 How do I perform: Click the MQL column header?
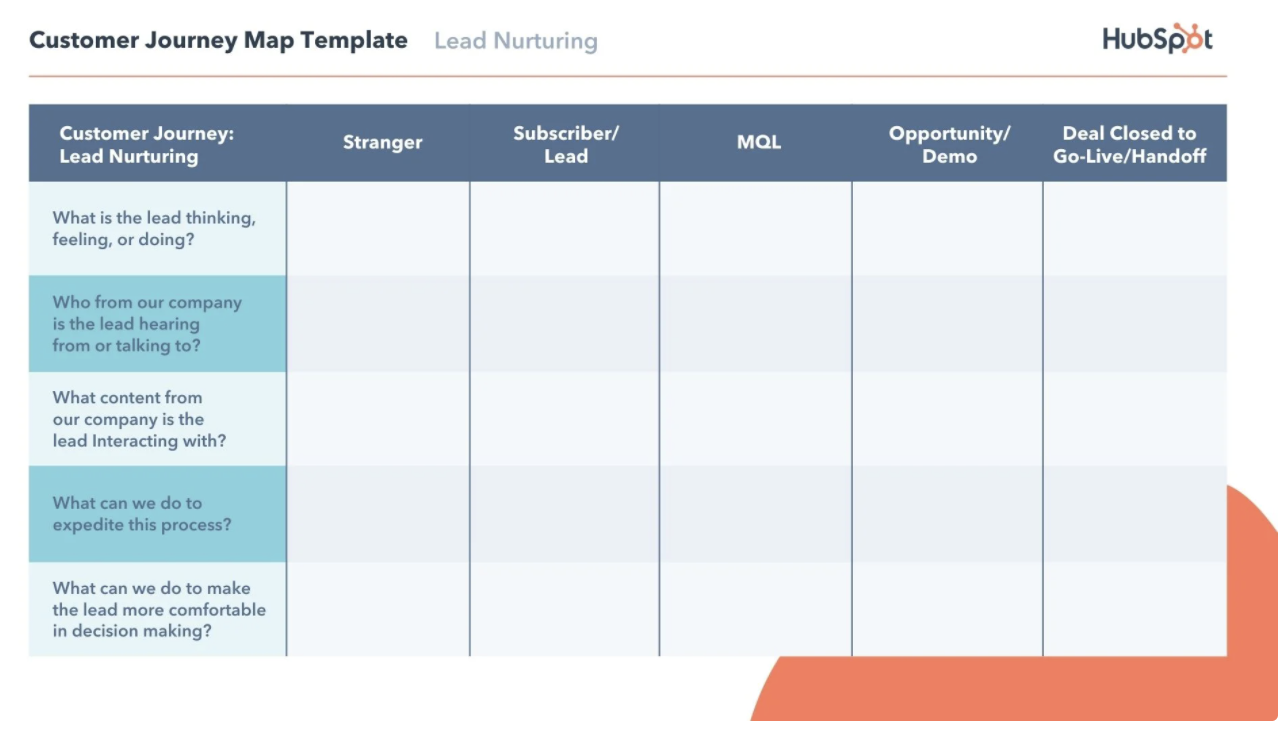coord(758,143)
